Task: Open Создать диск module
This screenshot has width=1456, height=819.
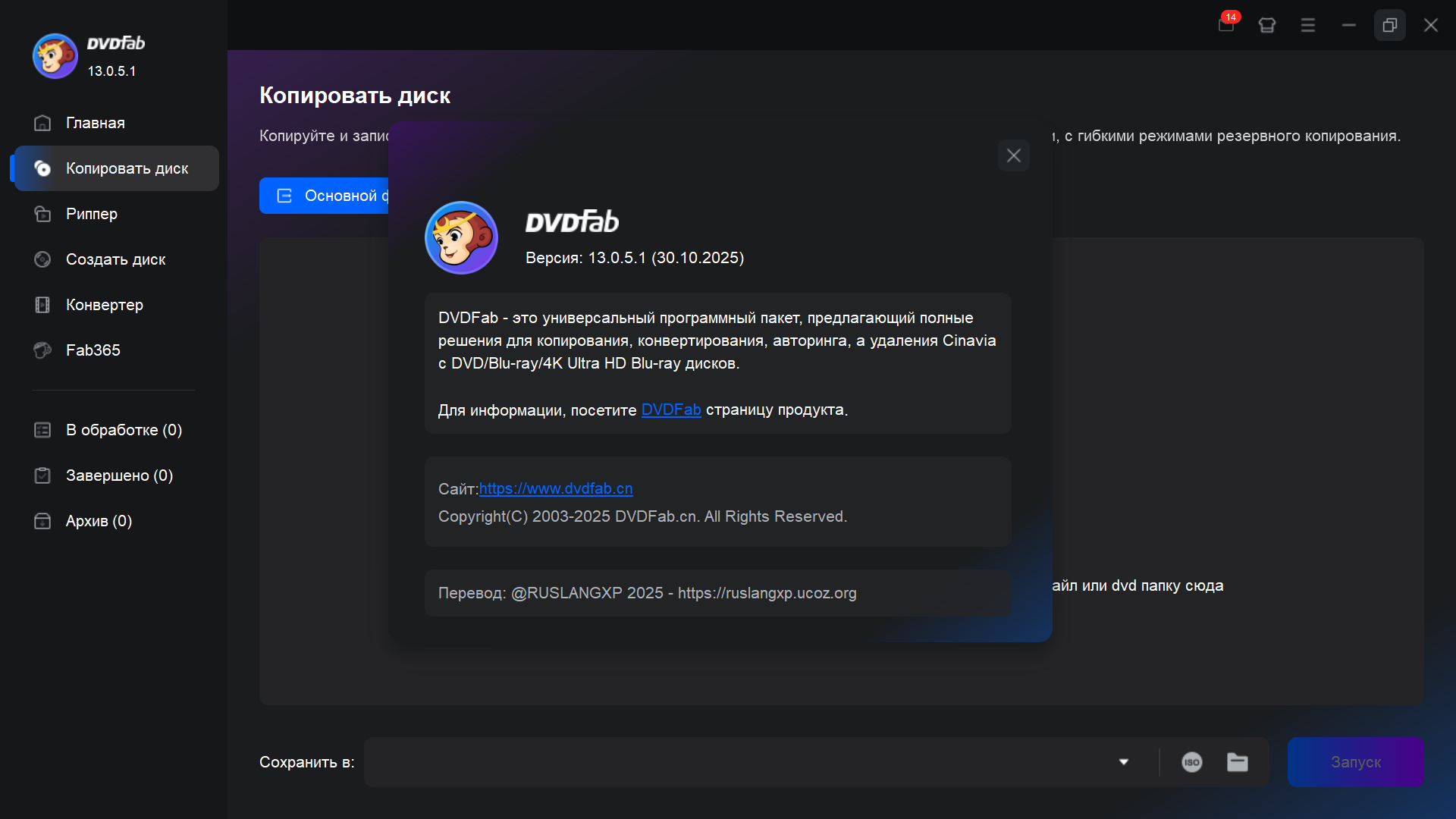Action: pos(115,259)
